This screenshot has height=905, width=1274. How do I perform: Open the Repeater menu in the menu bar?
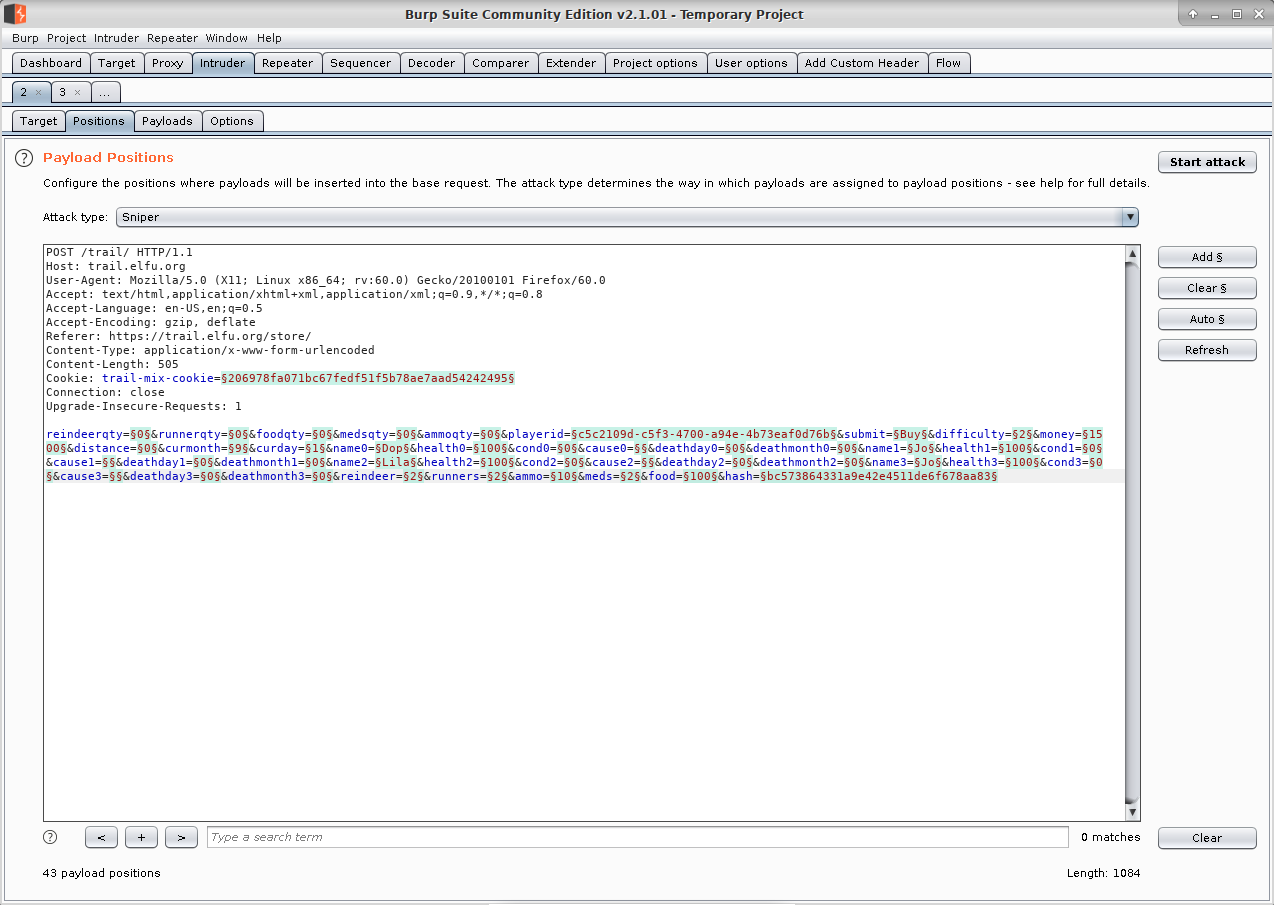pos(173,38)
